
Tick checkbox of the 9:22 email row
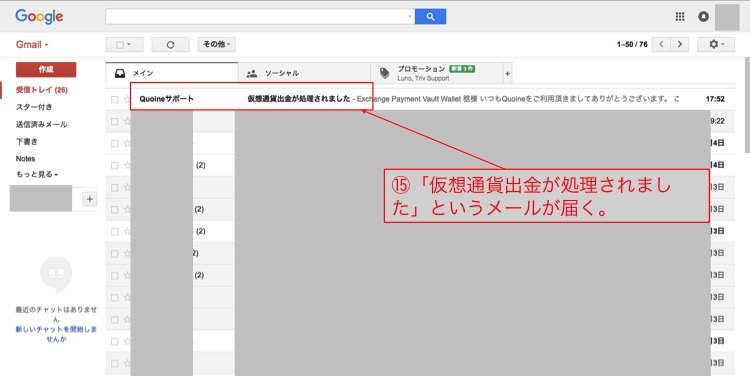click(x=114, y=122)
